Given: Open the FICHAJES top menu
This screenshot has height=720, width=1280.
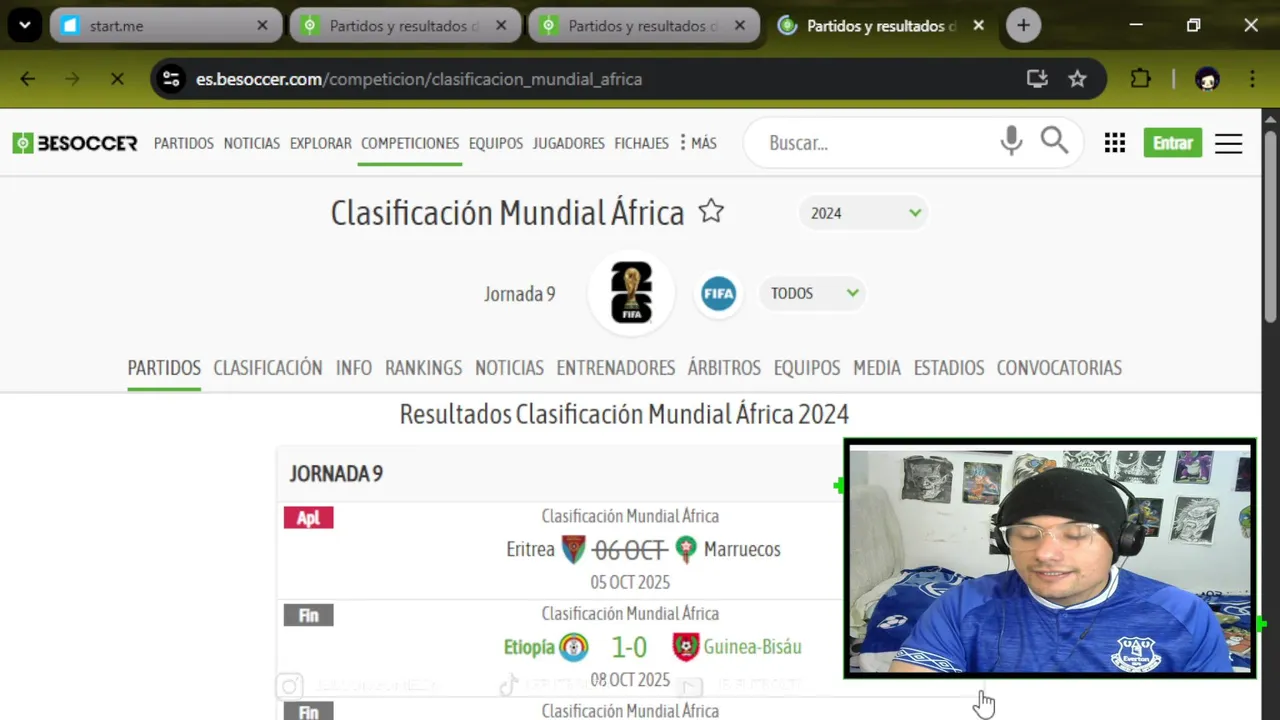Looking at the screenshot, I should point(641,143).
